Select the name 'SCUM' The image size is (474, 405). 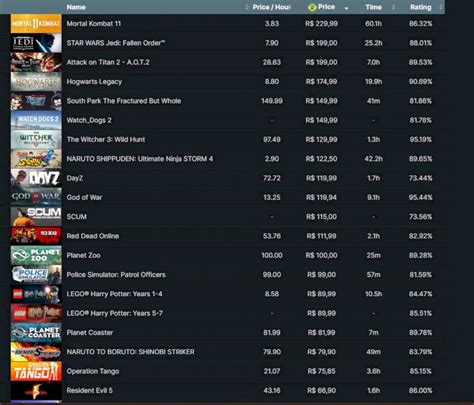[77, 217]
